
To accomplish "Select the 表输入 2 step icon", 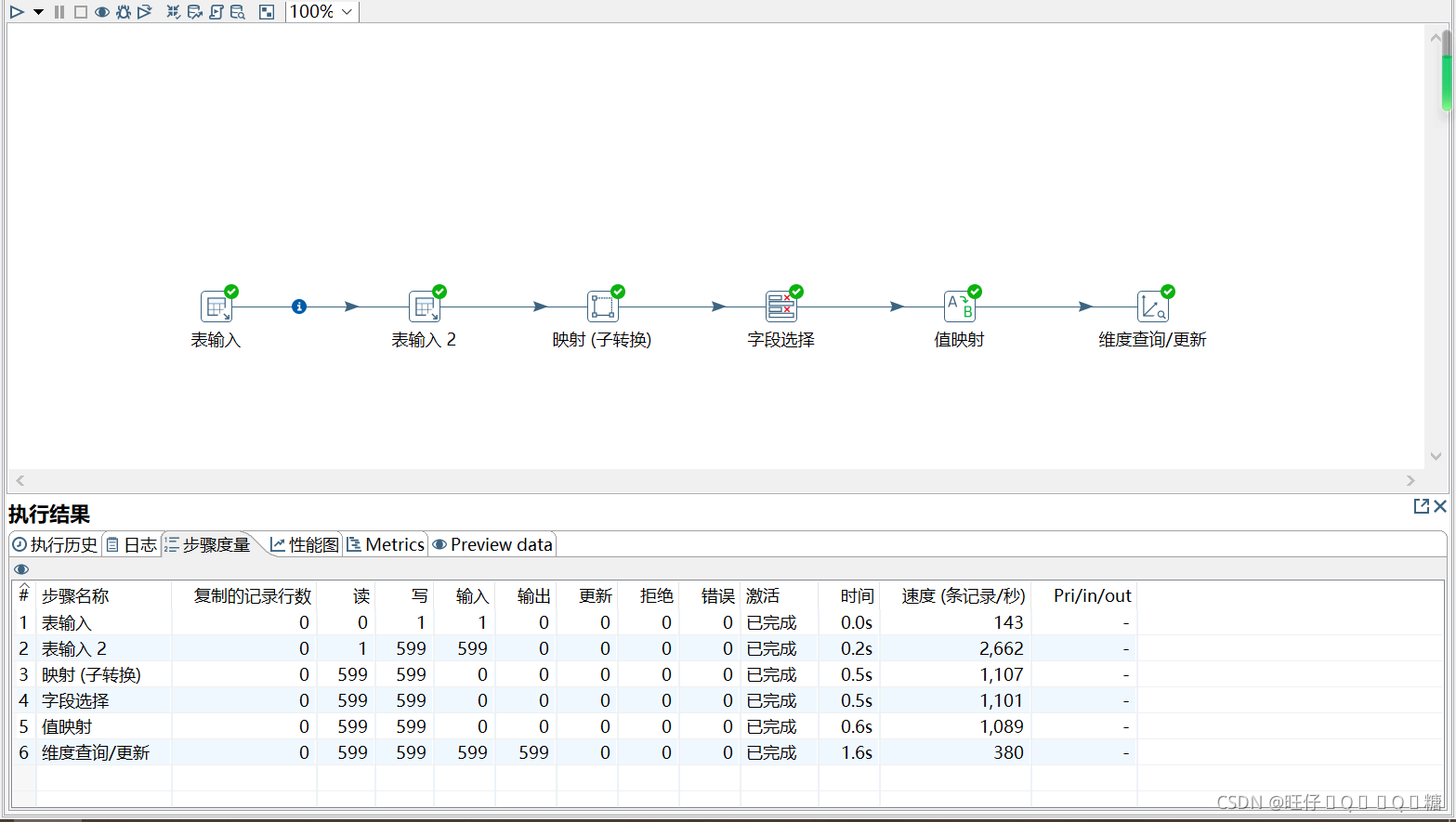I will click(425, 307).
